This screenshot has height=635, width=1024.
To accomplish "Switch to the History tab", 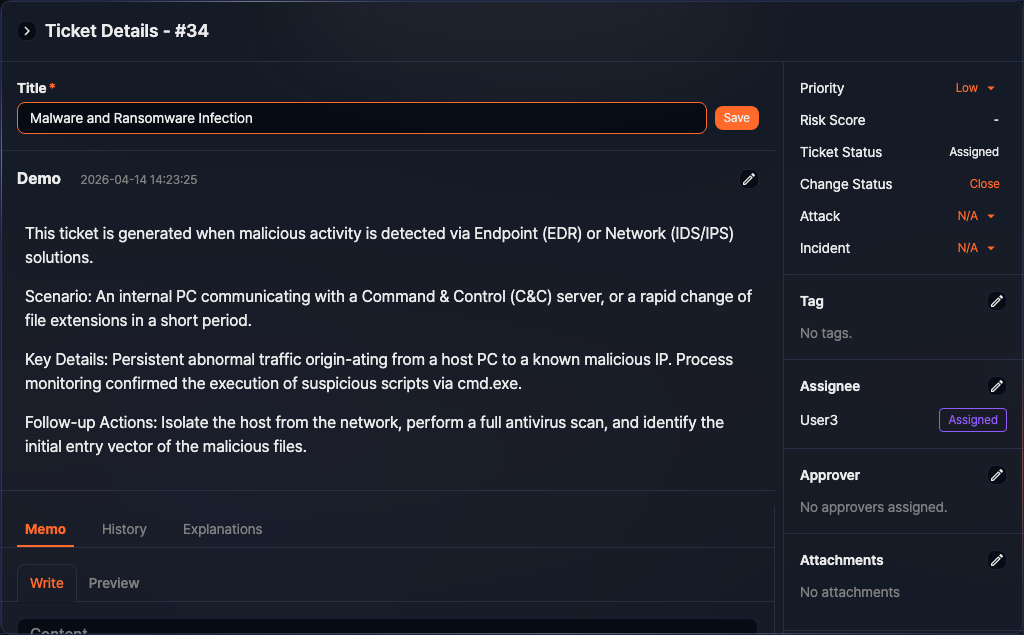I will pyautogui.click(x=124, y=529).
